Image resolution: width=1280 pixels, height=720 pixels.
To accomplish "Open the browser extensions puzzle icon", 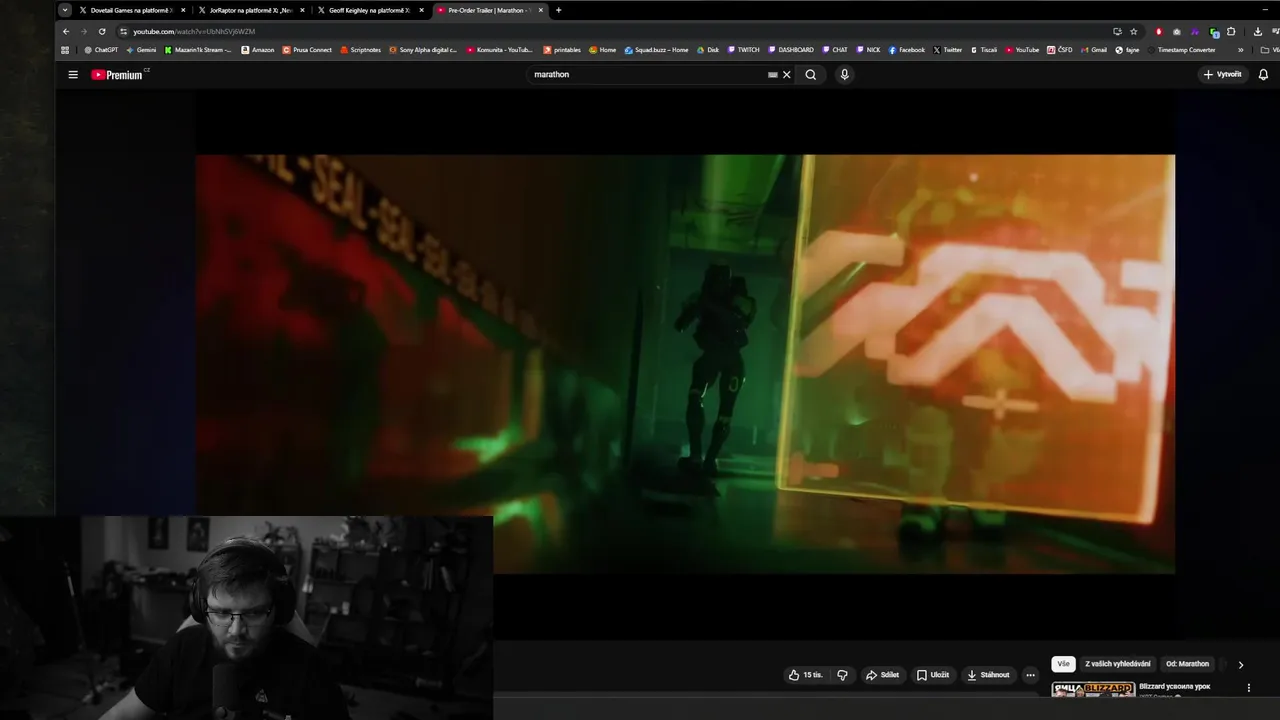I will click(x=1232, y=31).
